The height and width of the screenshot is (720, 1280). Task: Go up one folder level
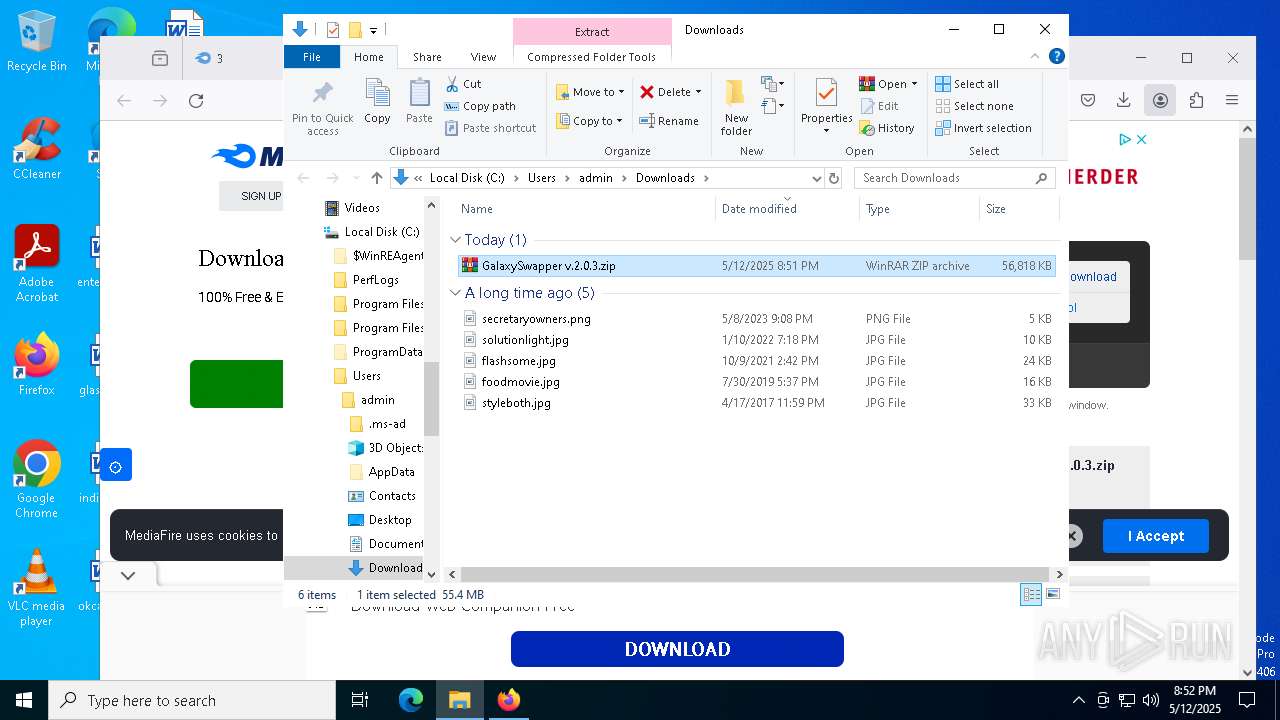coord(376,178)
